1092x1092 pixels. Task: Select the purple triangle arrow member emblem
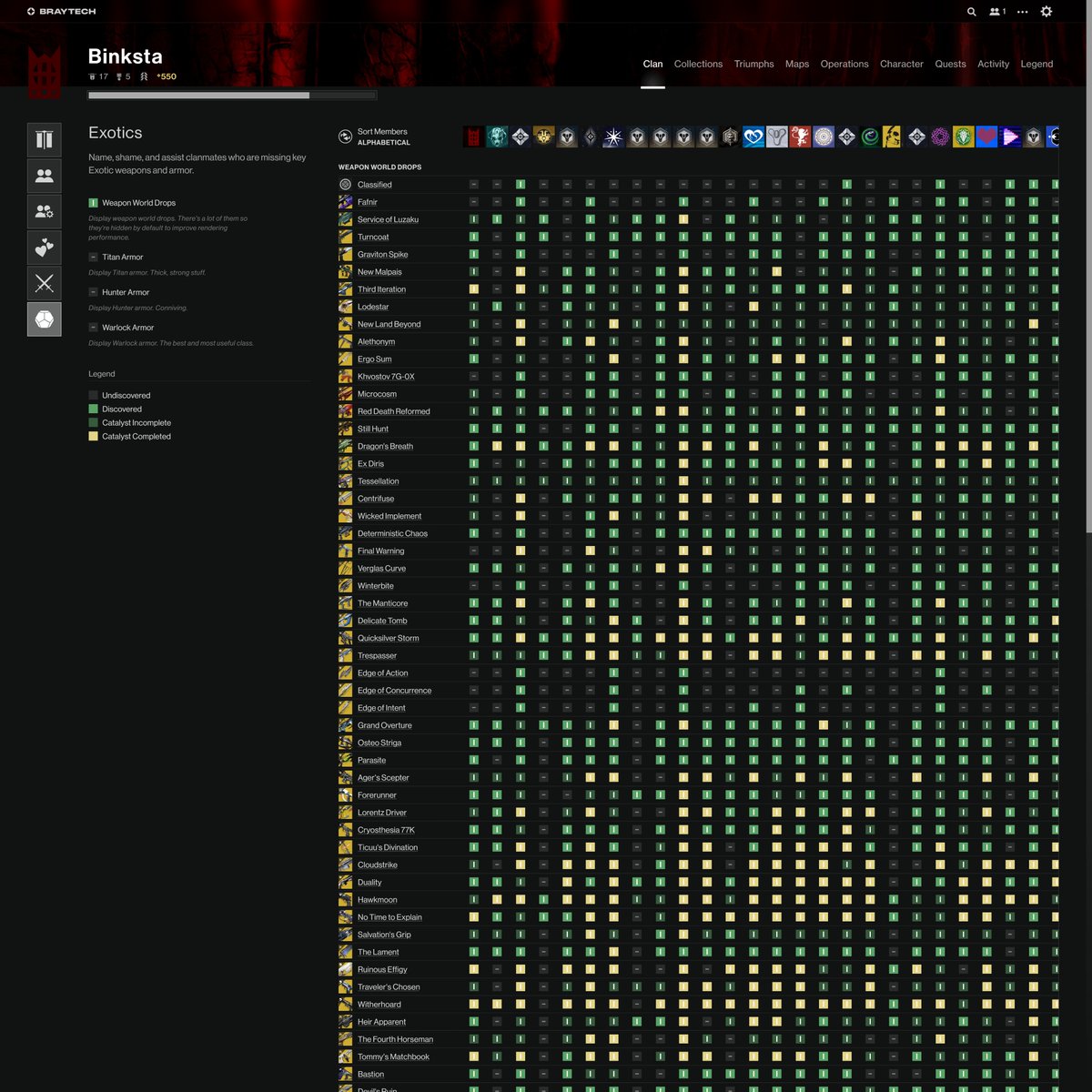1010,136
